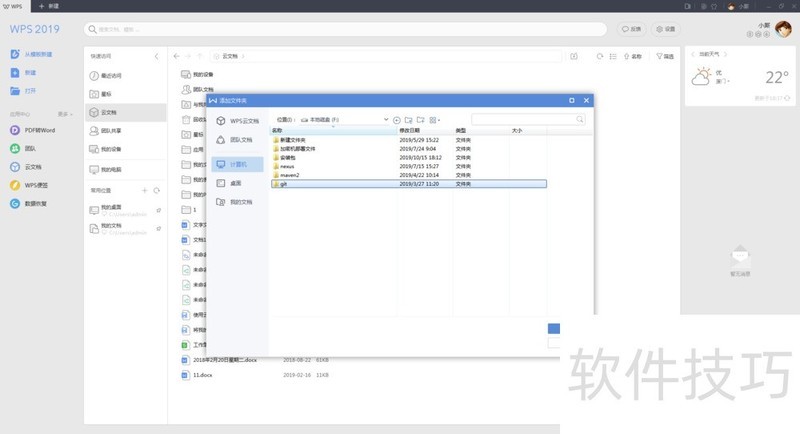The height and width of the screenshot is (434, 800).
Task: Click the 云文档 breadcrumb in path bar
Action: [x=230, y=56]
